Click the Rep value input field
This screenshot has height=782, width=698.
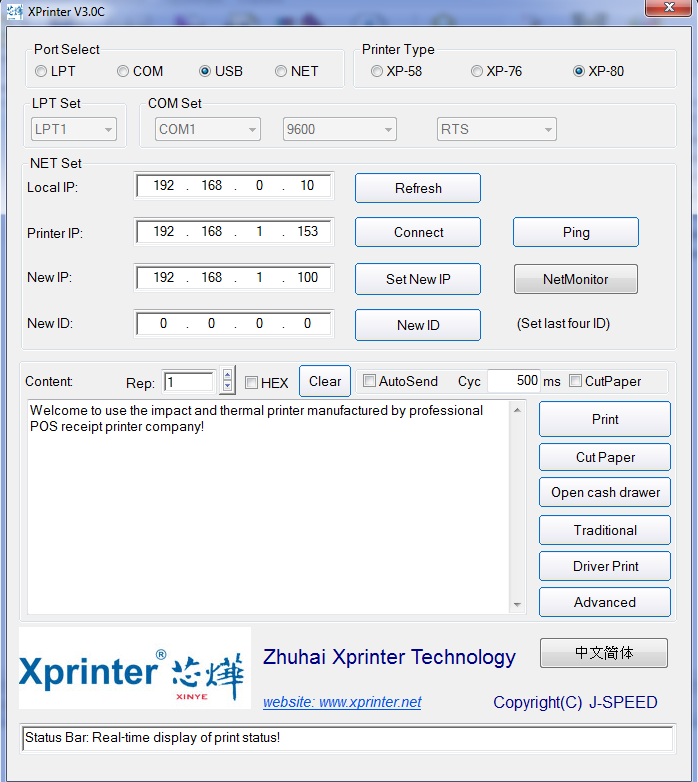189,383
